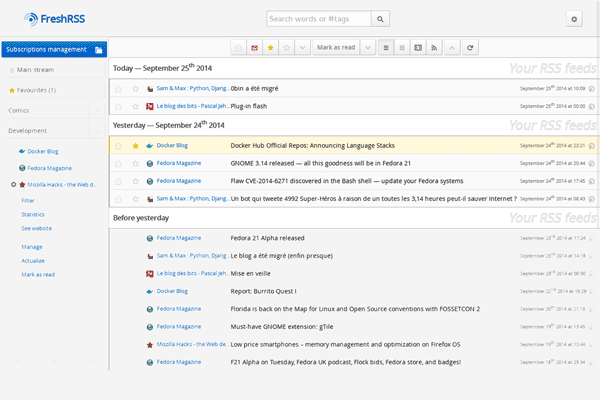The image size is (600, 400).
Task: Show only favourites with the yellow star filter
Action: (x=270, y=47)
